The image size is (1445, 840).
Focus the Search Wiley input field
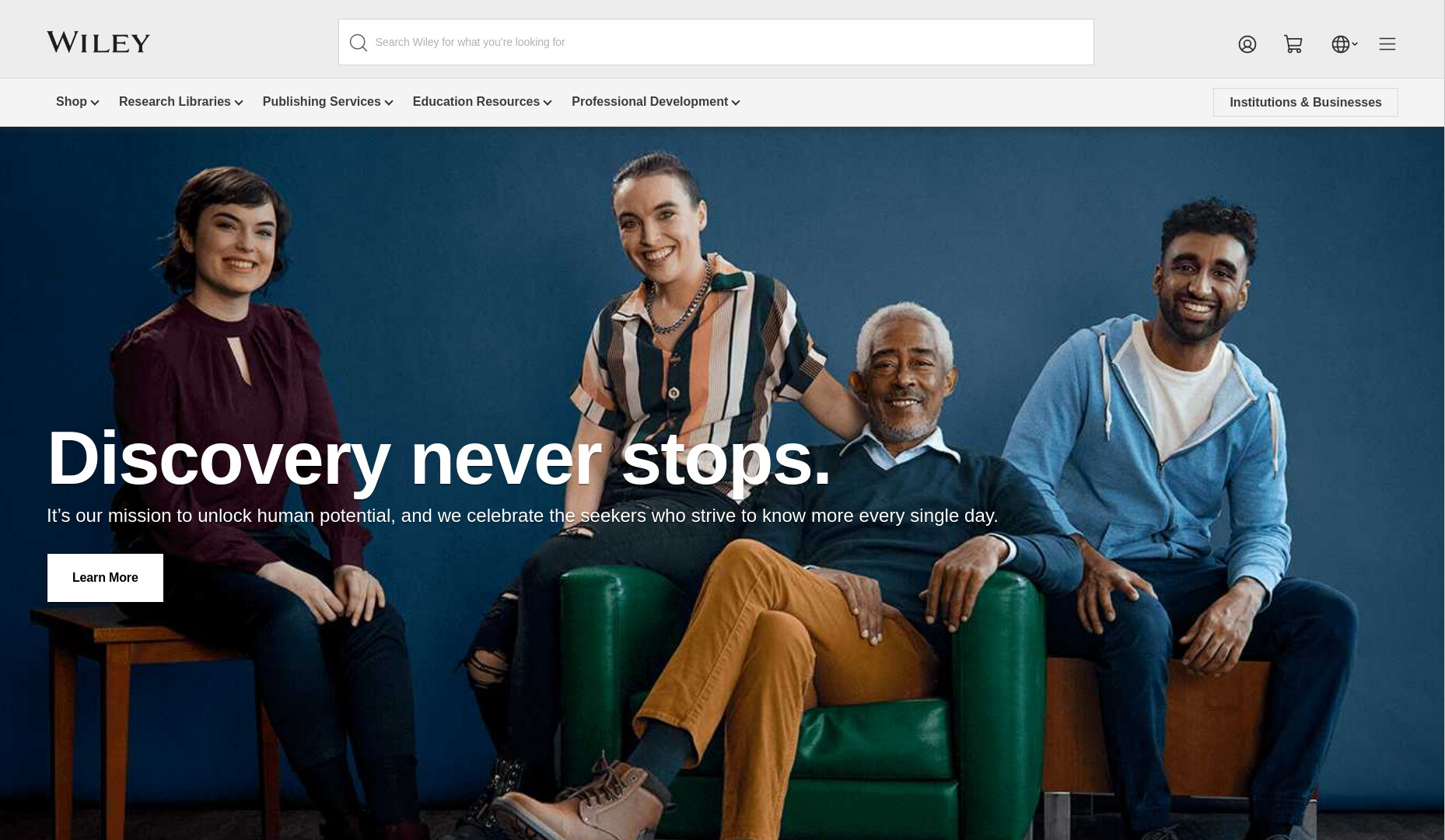(x=716, y=42)
